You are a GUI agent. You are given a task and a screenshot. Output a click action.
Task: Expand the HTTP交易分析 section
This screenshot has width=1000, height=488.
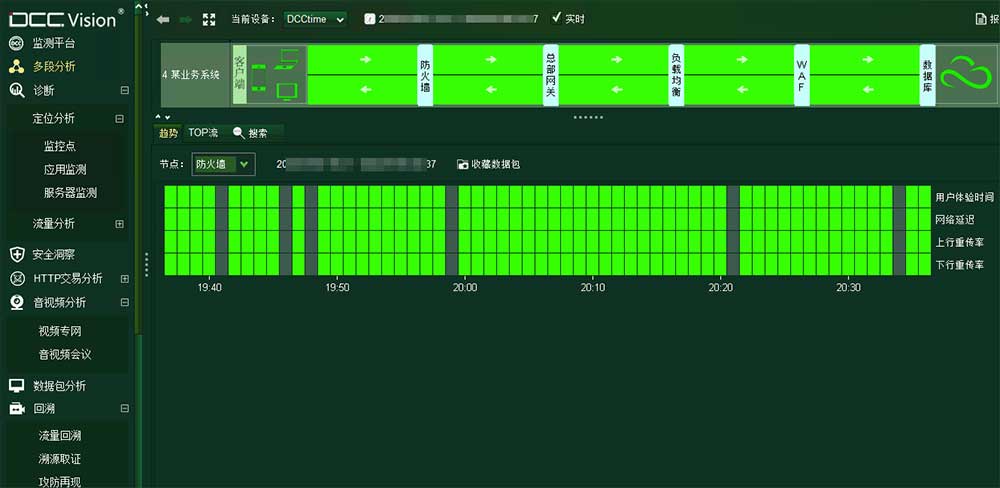coord(124,279)
